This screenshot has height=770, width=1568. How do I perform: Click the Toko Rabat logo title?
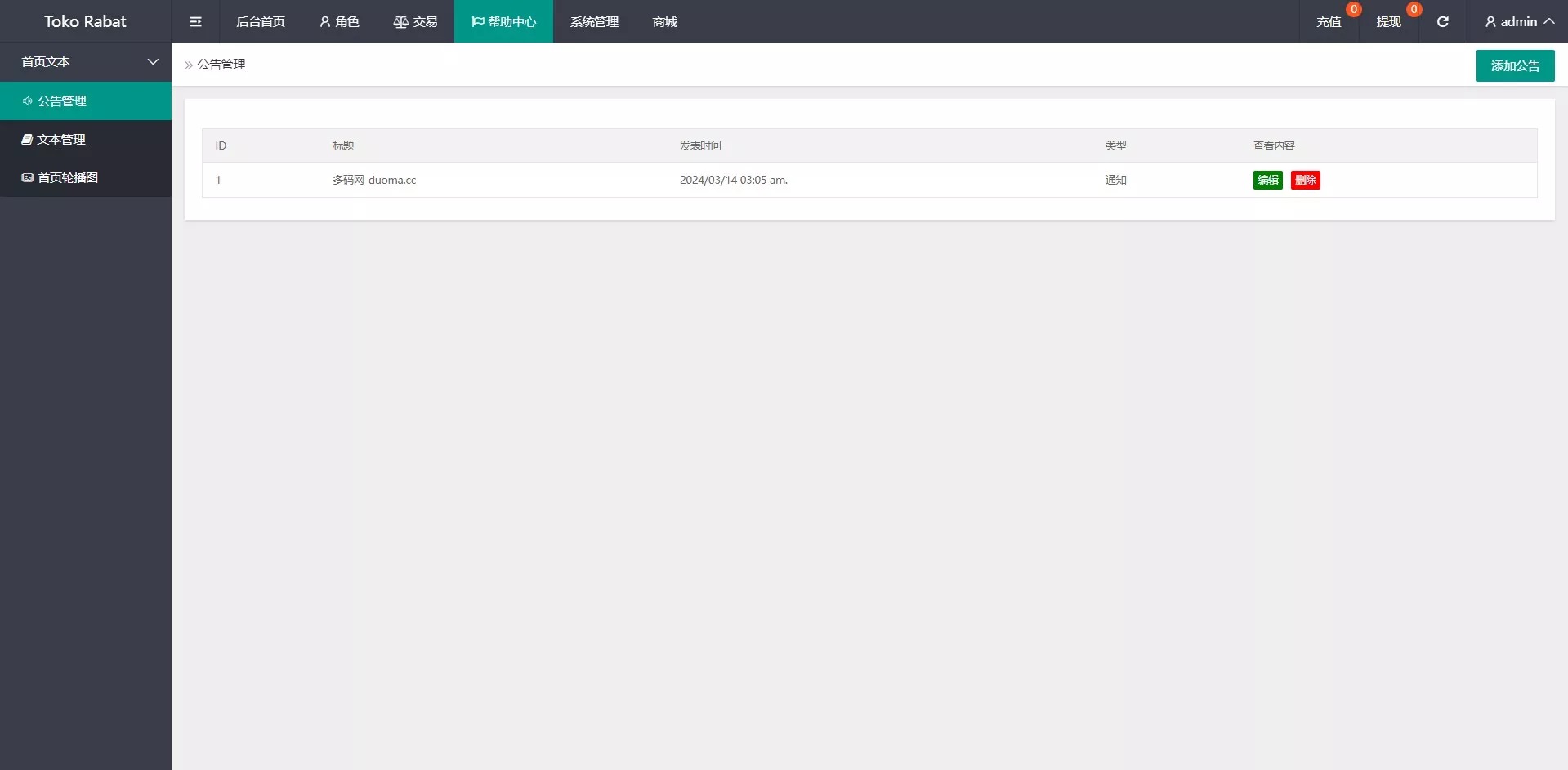point(85,21)
